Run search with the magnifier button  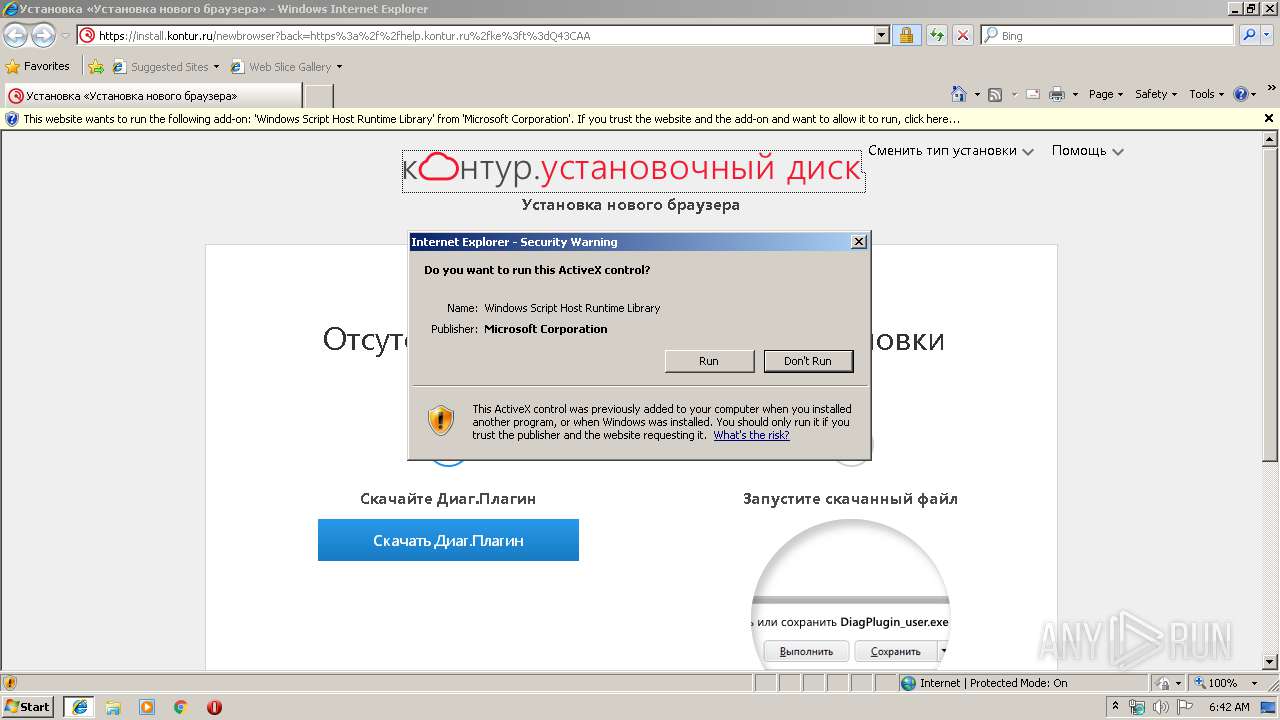[x=1248, y=35]
